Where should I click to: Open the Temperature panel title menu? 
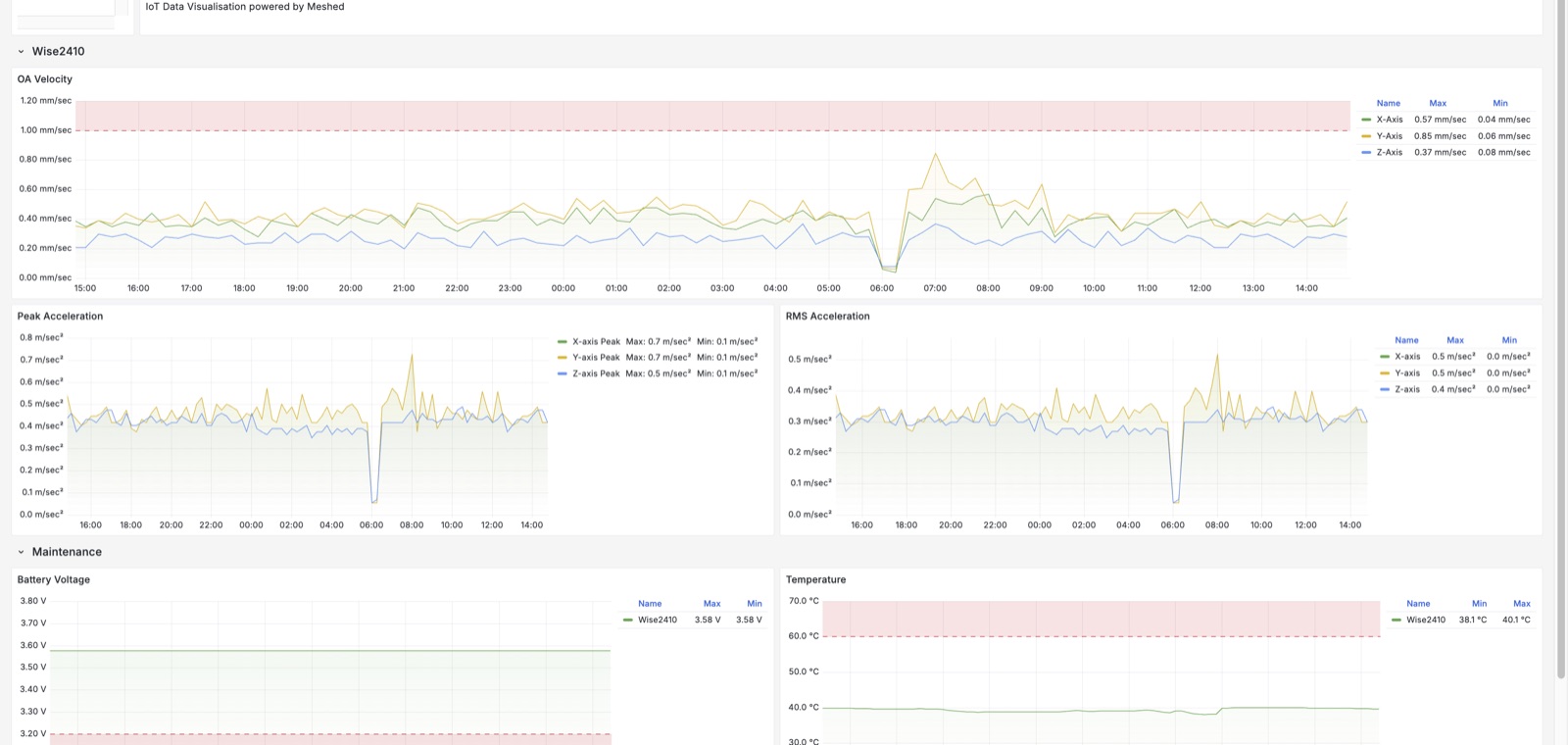point(815,580)
